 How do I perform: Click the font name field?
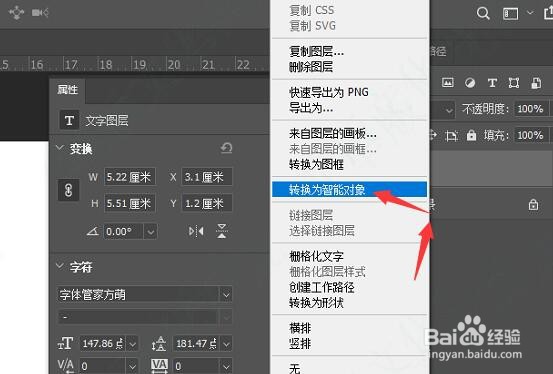[x=138, y=294]
